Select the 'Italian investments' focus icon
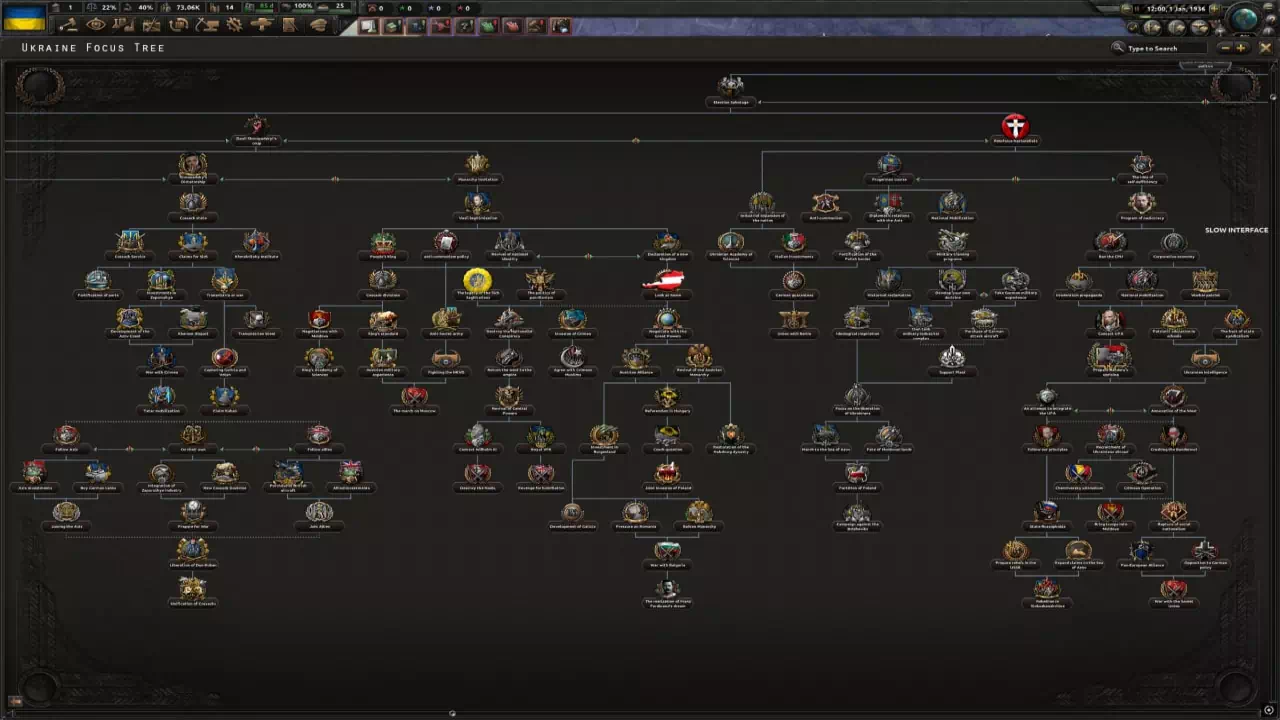 click(793, 242)
